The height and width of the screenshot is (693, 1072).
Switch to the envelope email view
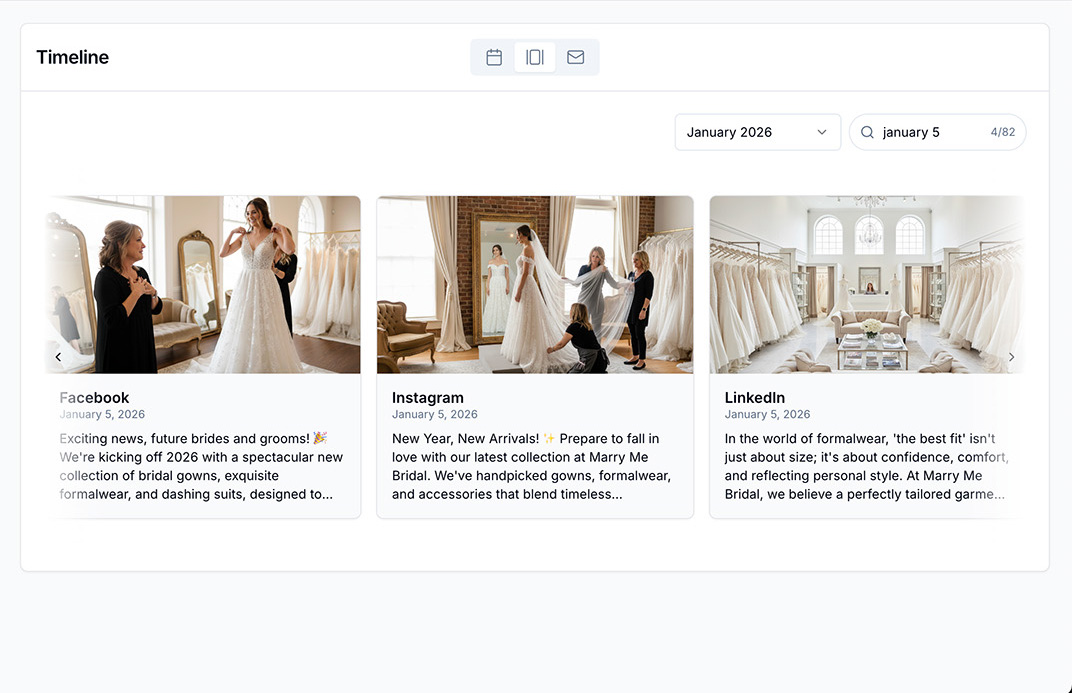pos(576,57)
